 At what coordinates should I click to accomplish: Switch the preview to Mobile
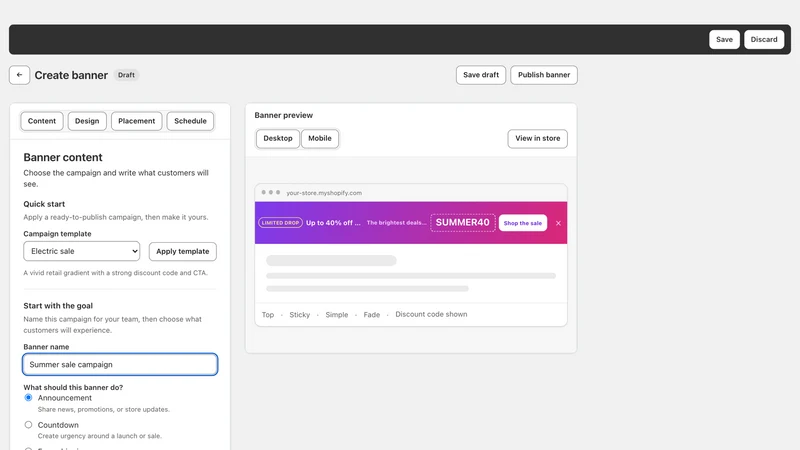(x=320, y=138)
